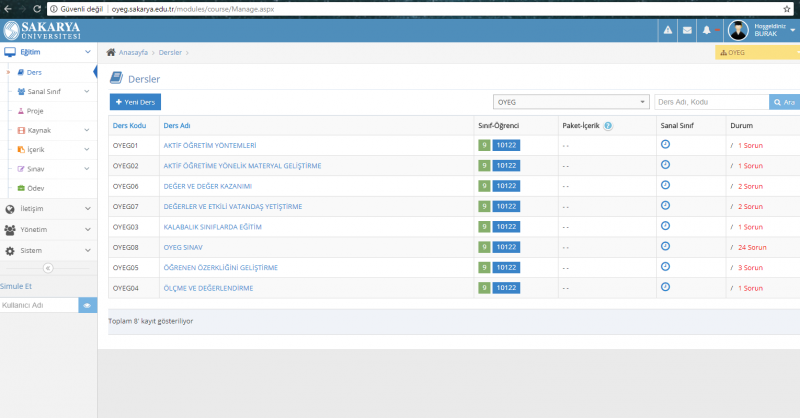Viewport: 800px width, 418px height.
Task: Click the warning alert icon in header
Action: [x=667, y=31]
